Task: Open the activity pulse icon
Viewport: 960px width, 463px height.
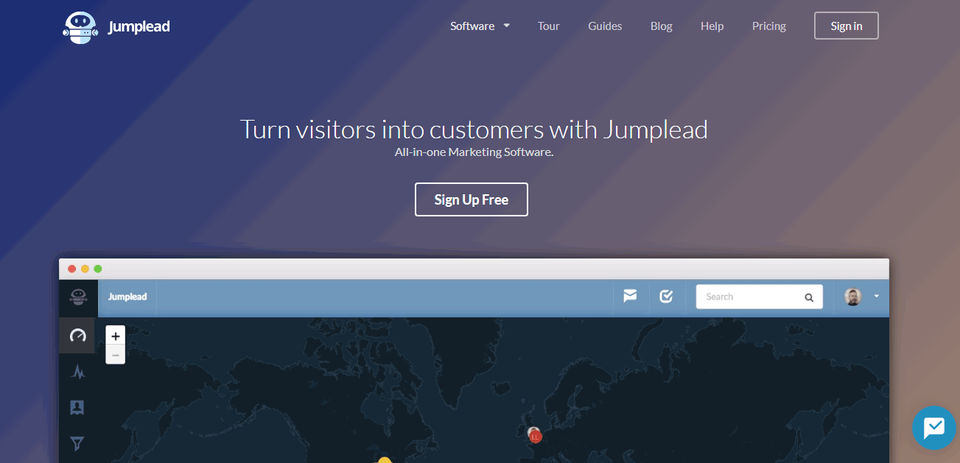Action: 77,371
